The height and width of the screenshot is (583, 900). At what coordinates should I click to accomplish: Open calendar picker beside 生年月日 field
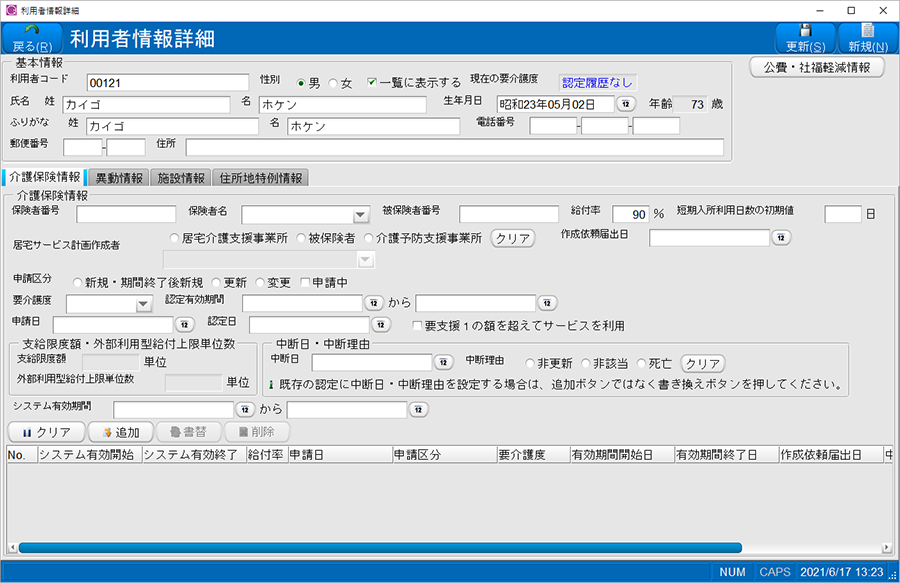coord(626,104)
